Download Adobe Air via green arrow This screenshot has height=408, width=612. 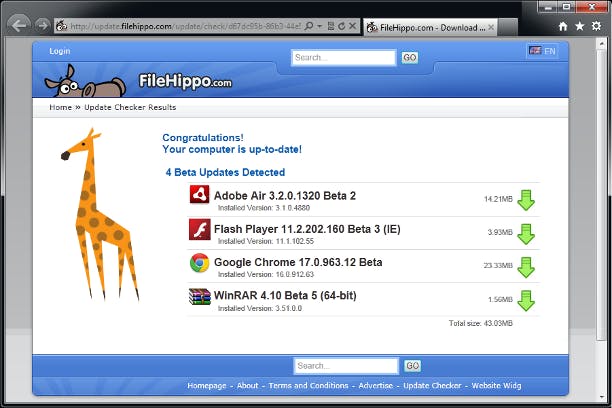click(x=526, y=200)
